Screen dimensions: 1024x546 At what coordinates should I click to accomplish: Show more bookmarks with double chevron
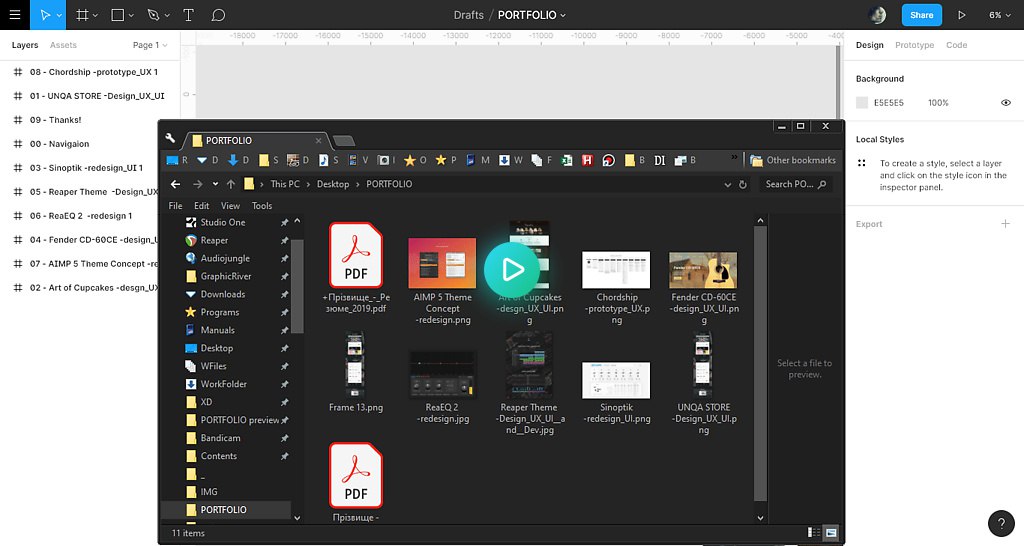point(734,157)
